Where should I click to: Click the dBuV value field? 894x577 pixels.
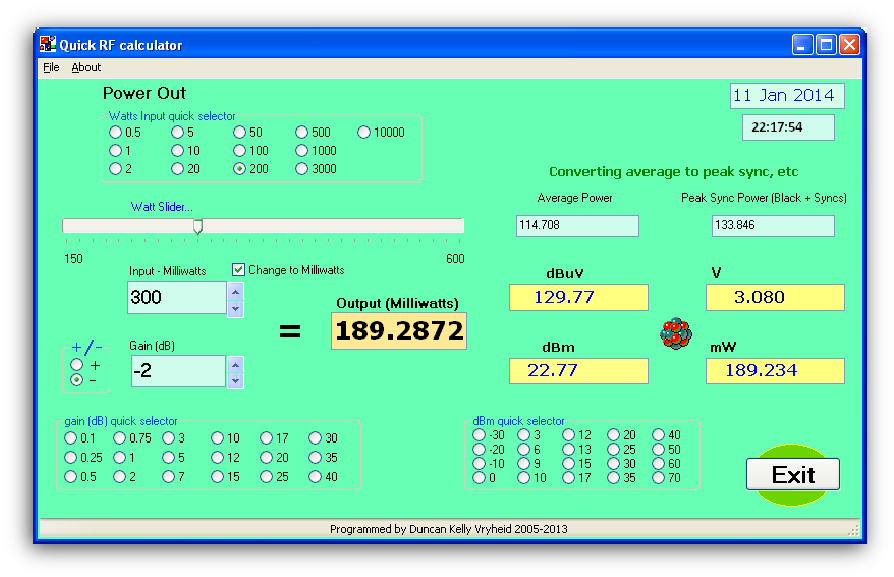[x=578, y=298]
